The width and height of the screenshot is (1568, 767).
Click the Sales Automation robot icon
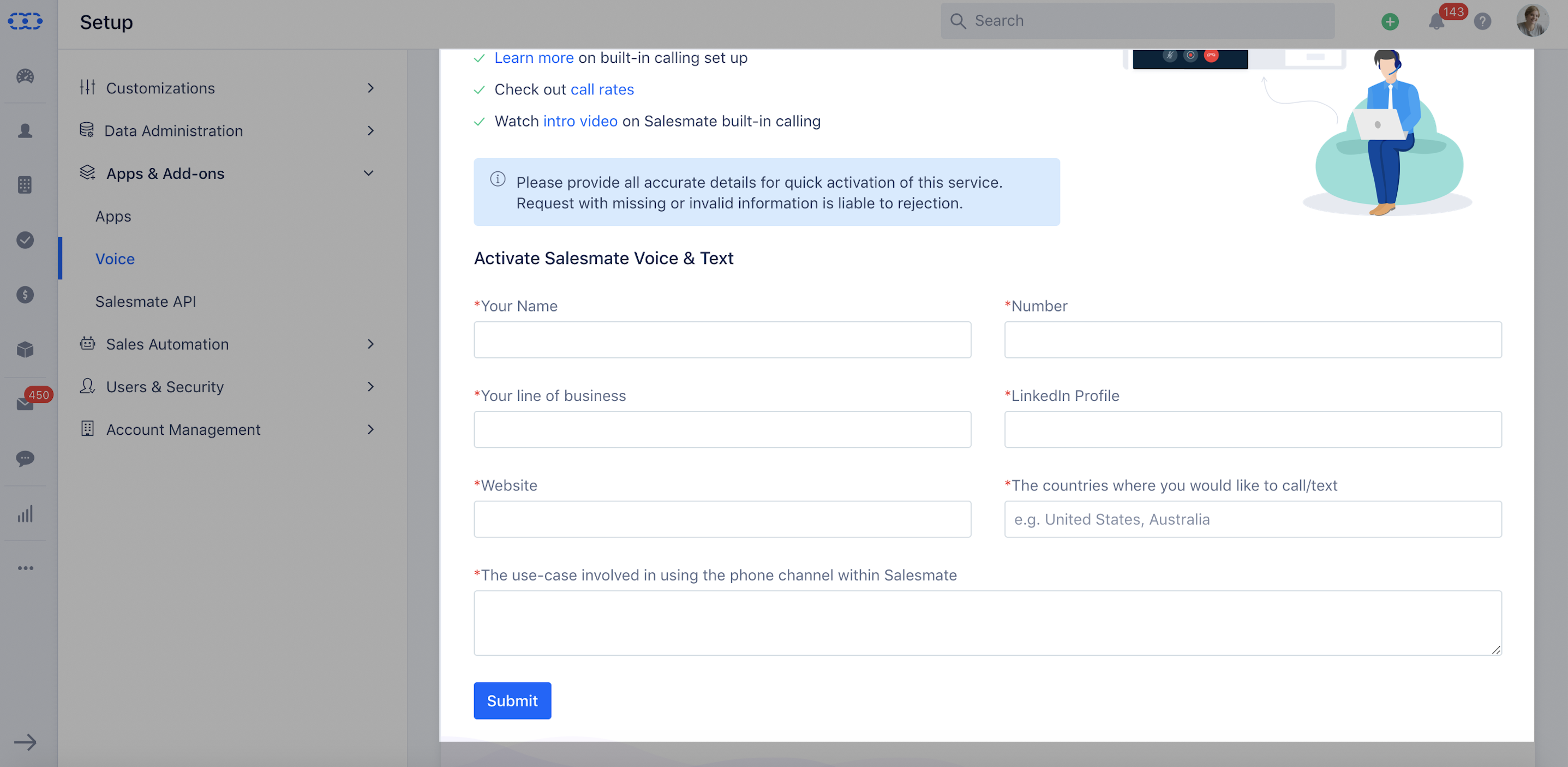click(88, 343)
